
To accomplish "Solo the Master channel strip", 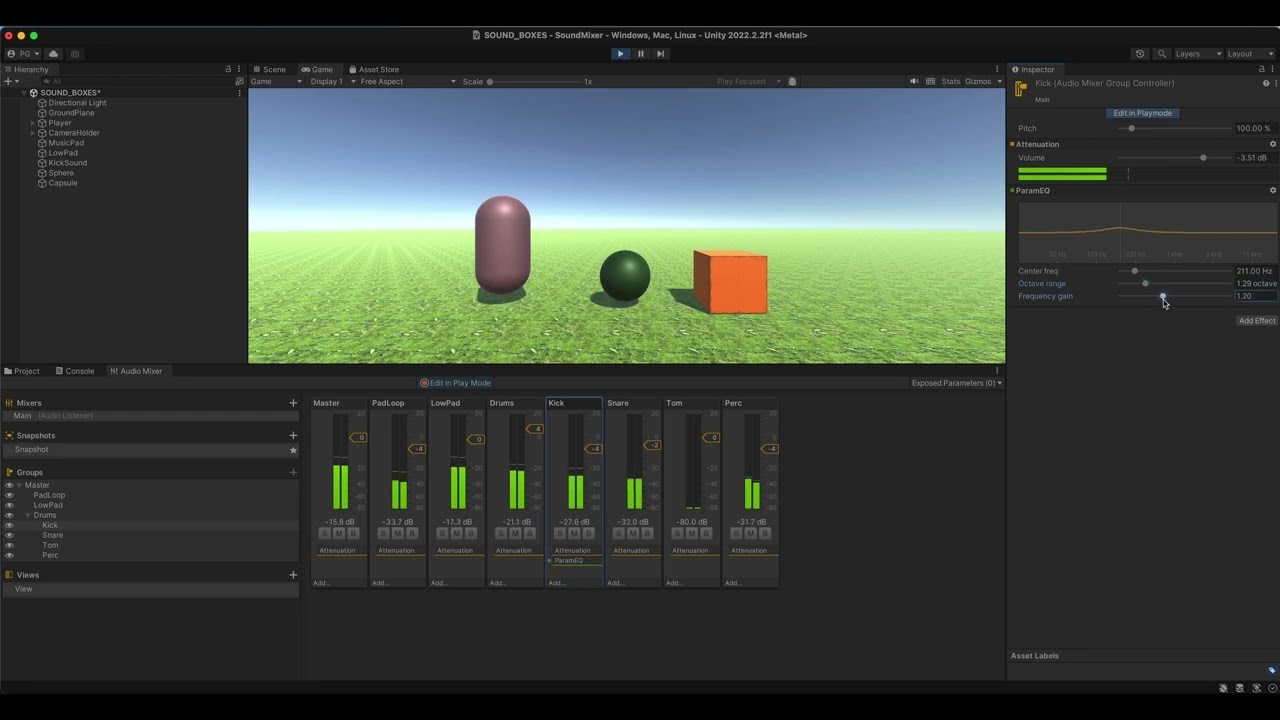I will pos(325,534).
